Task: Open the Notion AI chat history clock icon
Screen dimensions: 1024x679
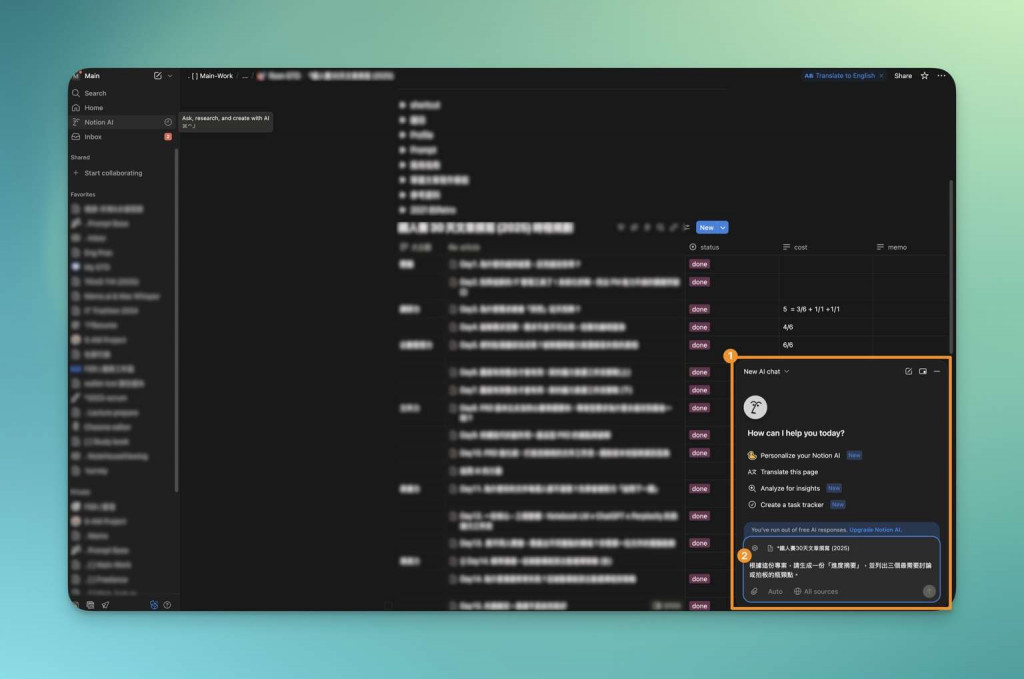Action: click(168, 122)
